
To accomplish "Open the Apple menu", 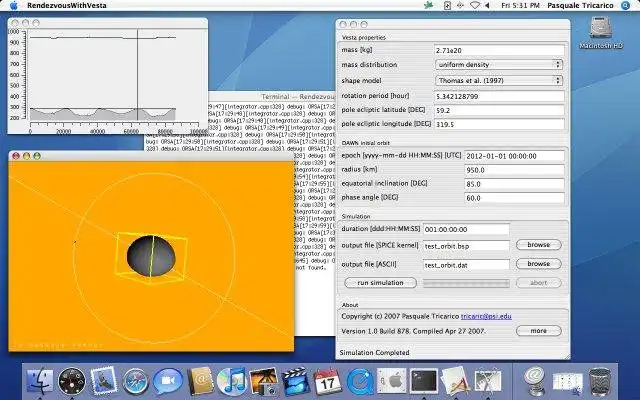I will pos(13,5).
